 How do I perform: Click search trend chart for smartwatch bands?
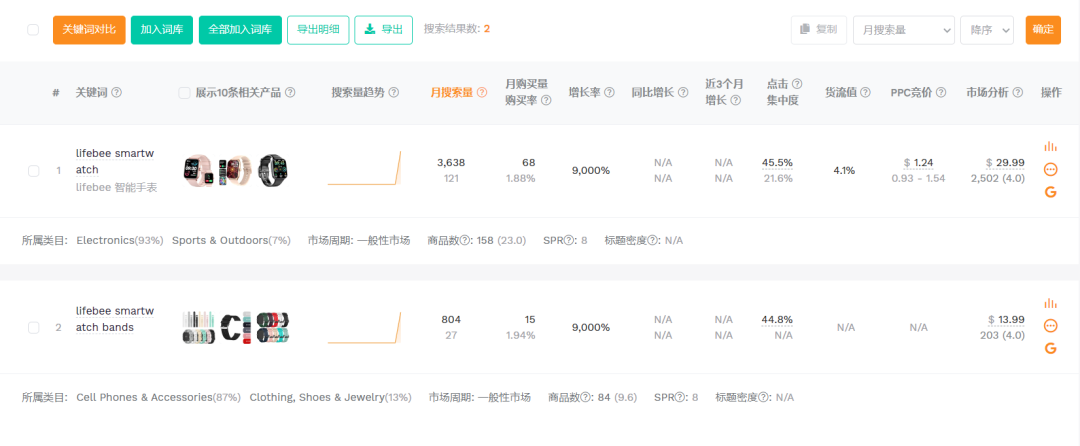[364, 327]
